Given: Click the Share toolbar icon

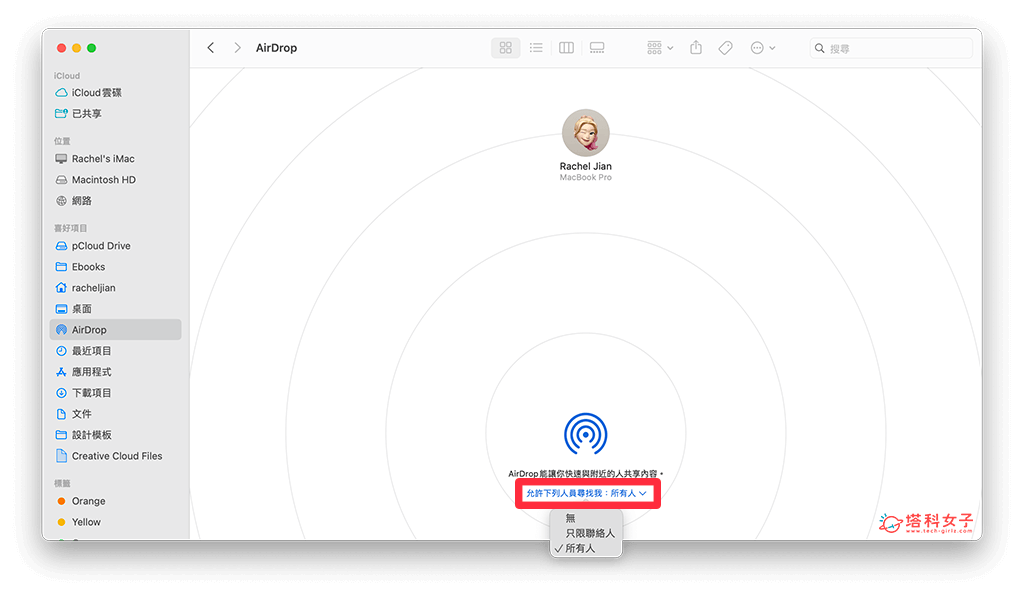Looking at the screenshot, I should tap(696, 48).
